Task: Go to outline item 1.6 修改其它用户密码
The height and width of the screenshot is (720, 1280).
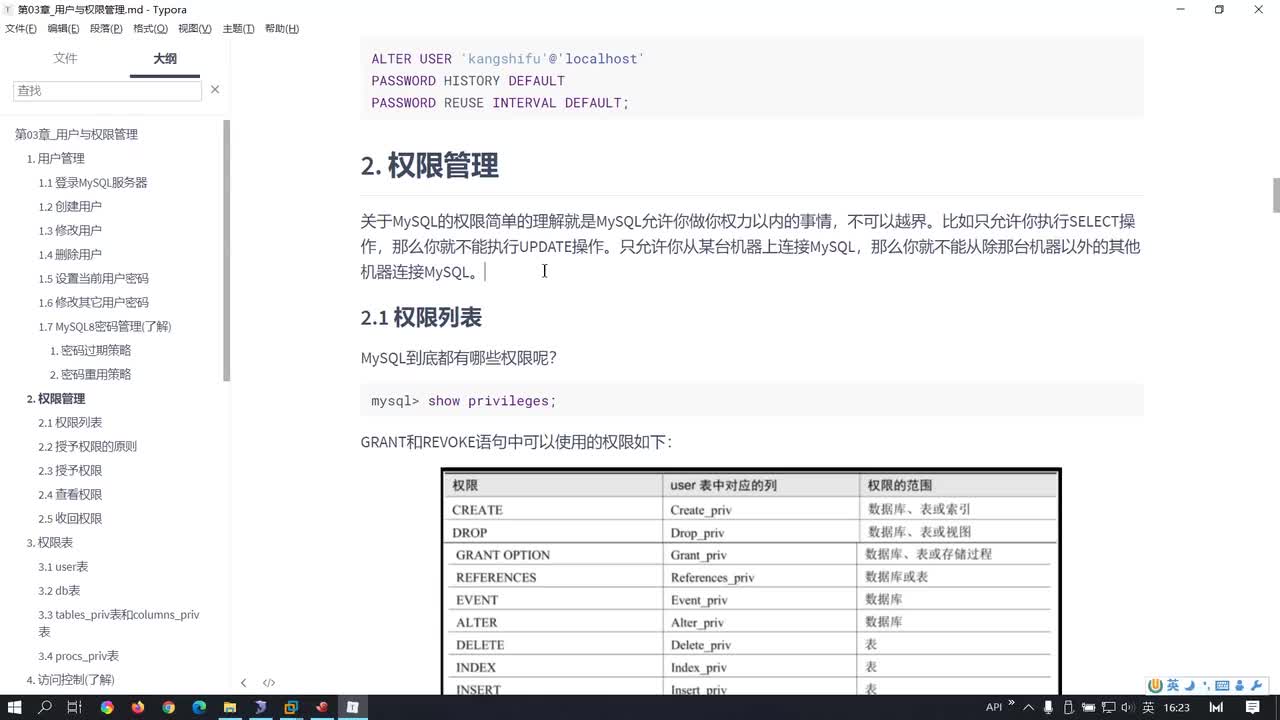Action: (93, 302)
